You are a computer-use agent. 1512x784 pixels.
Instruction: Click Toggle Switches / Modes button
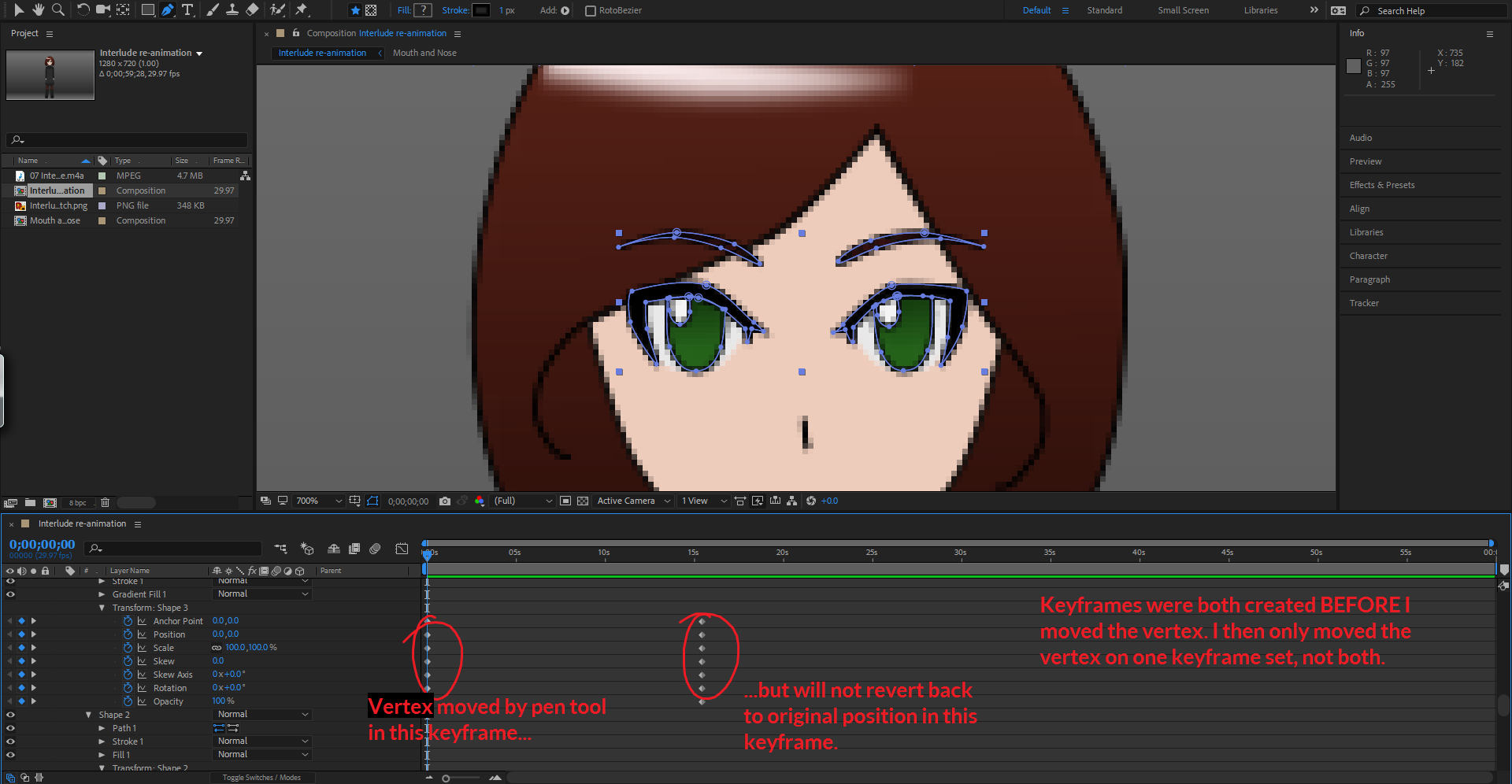[x=261, y=778]
